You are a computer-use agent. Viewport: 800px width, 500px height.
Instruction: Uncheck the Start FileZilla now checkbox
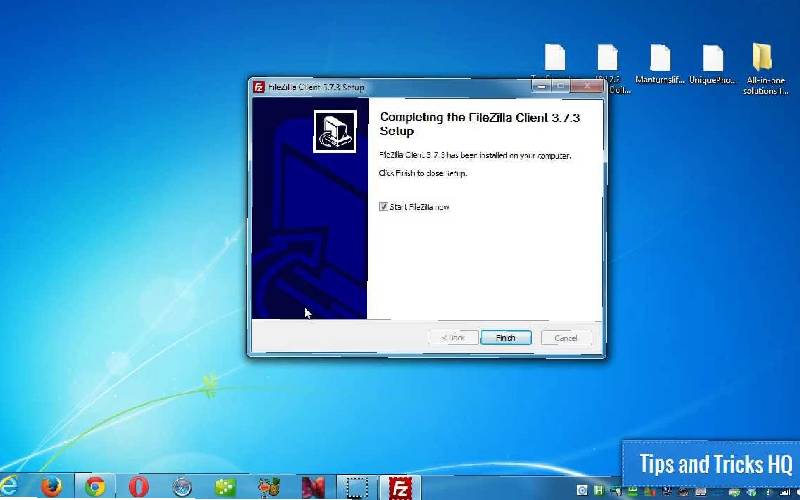pos(383,207)
